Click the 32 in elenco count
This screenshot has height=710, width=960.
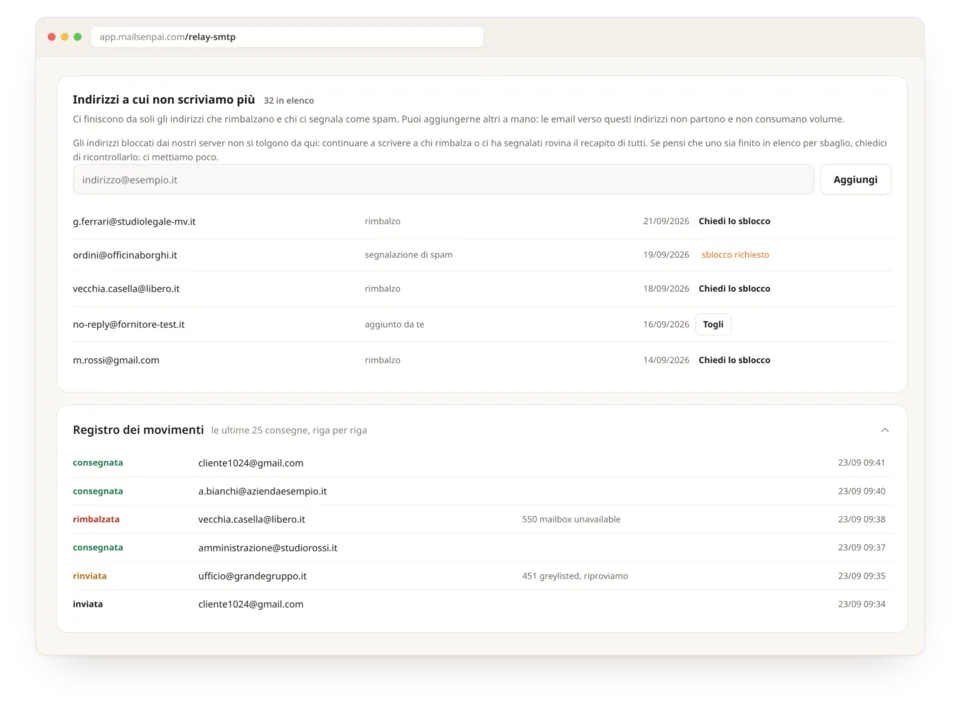(x=288, y=100)
